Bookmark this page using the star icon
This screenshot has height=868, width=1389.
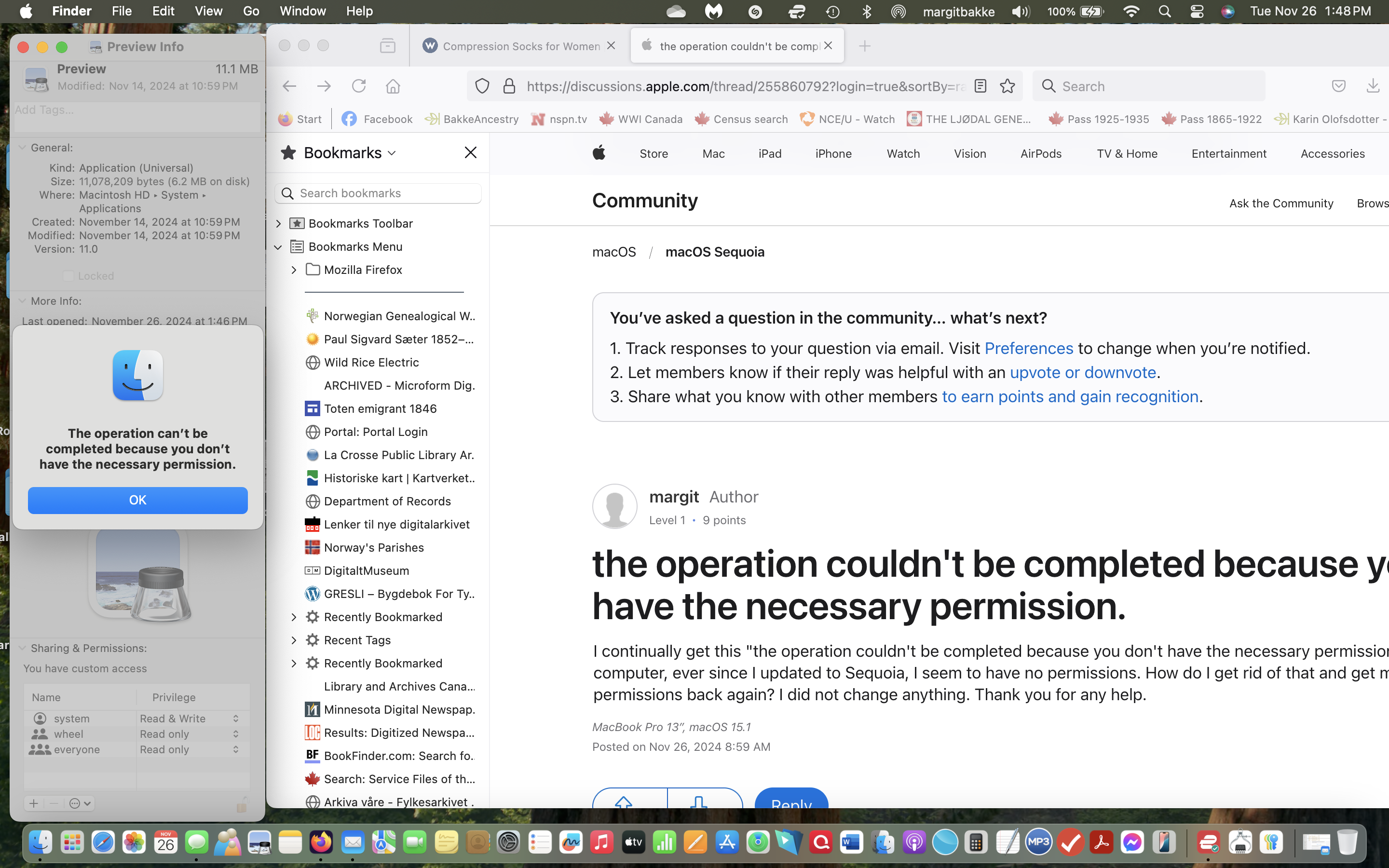[1008, 85]
